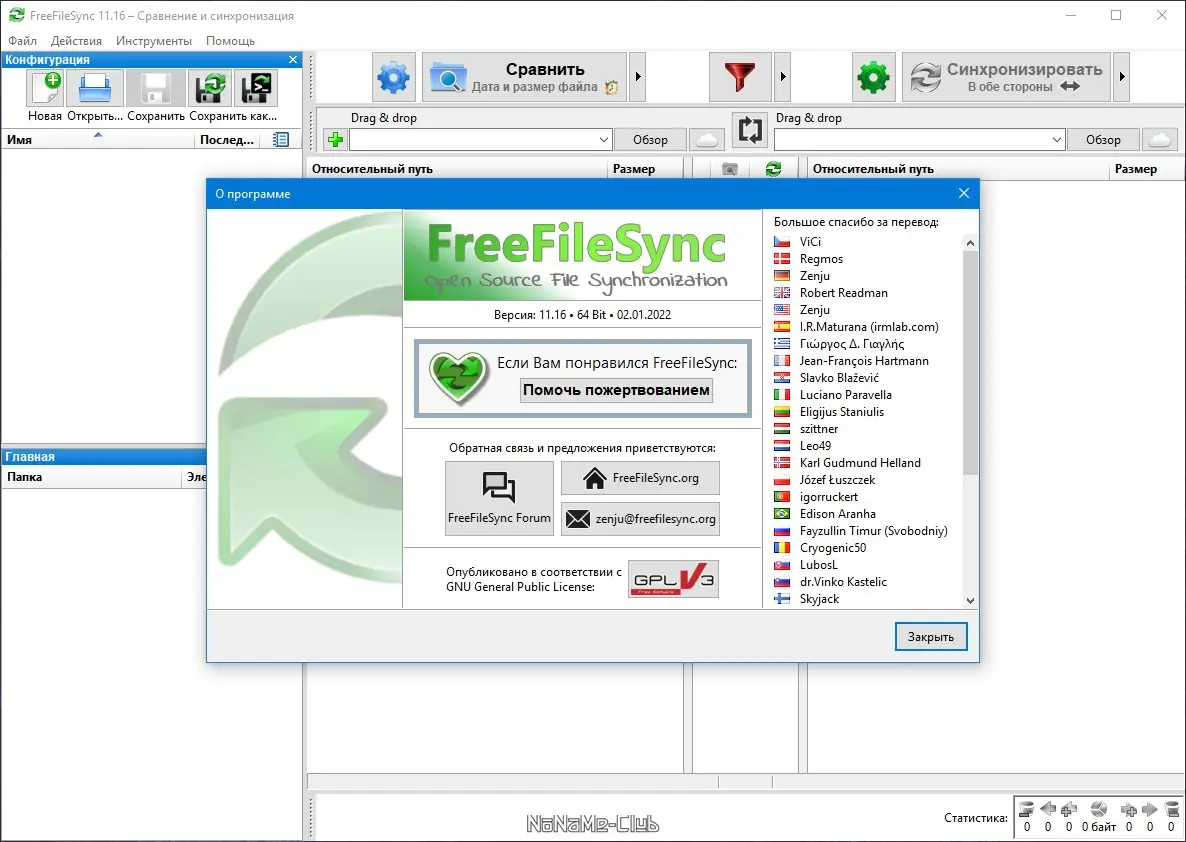This screenshot has height=842, width=1186.
Task: Click the Сохранить floppy disk icon
Action: [156, 88]
